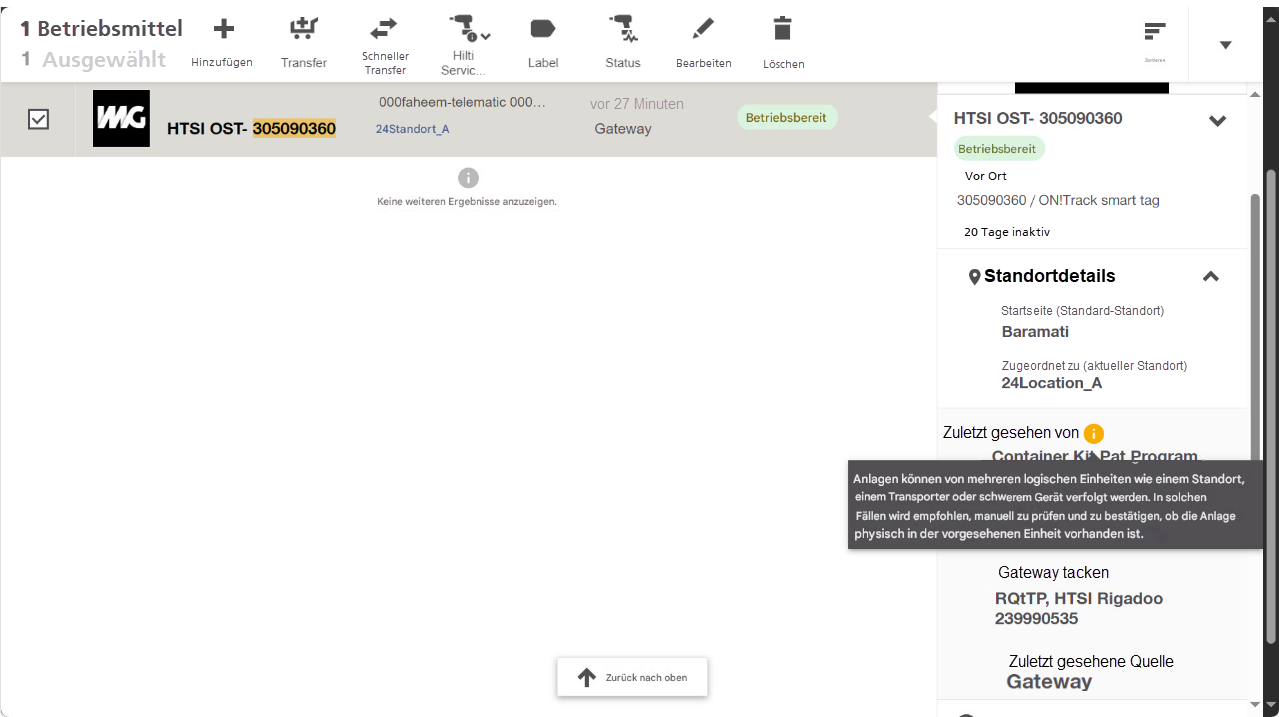Click the Status drill icon
The image size is (1279, 717).
622,29
